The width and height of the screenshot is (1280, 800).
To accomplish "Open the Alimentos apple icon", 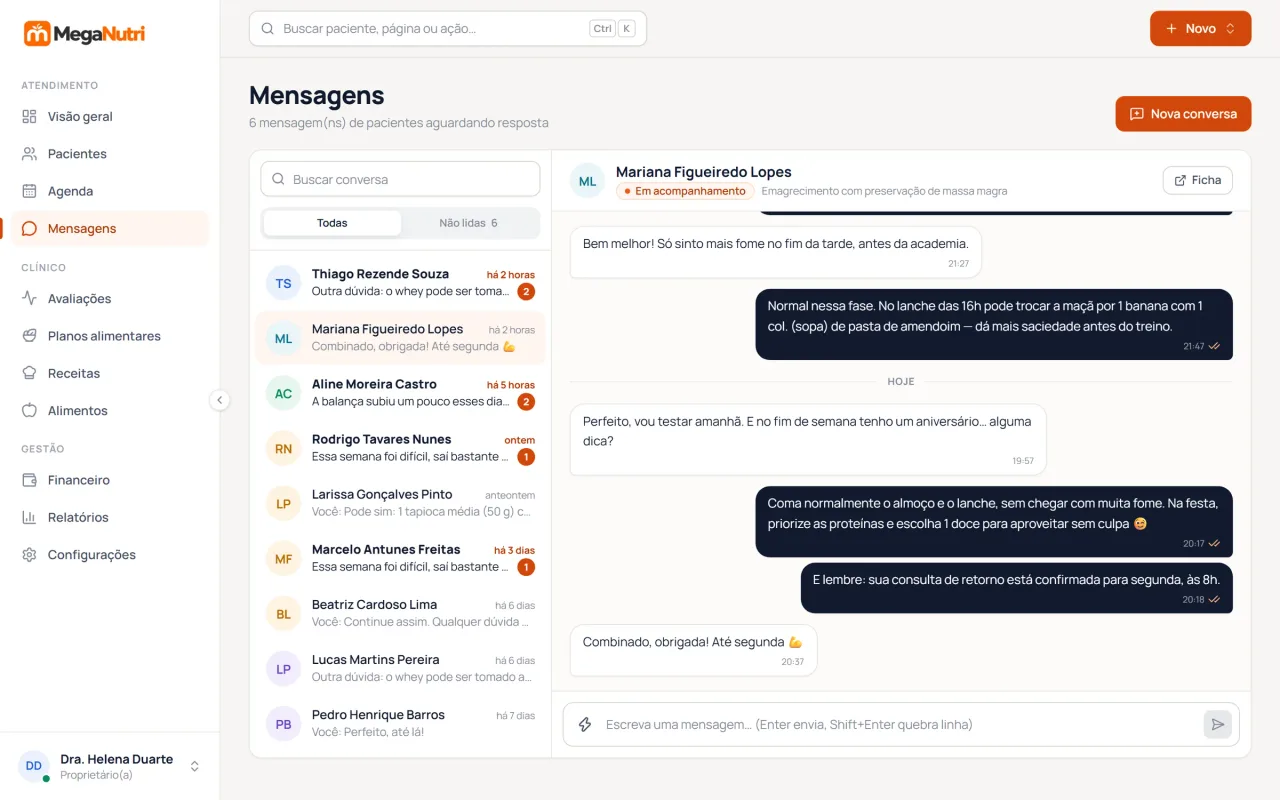I will [29, 411].
